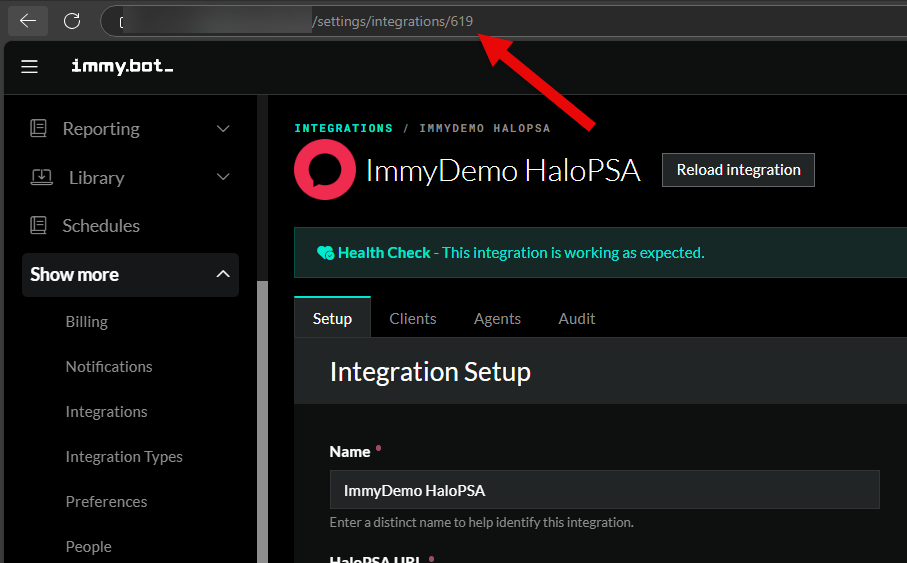Image resolution: width=907 pixels, height=563 pixels.
Task: Click the Health Check heart icon
Action: (325, 253)
